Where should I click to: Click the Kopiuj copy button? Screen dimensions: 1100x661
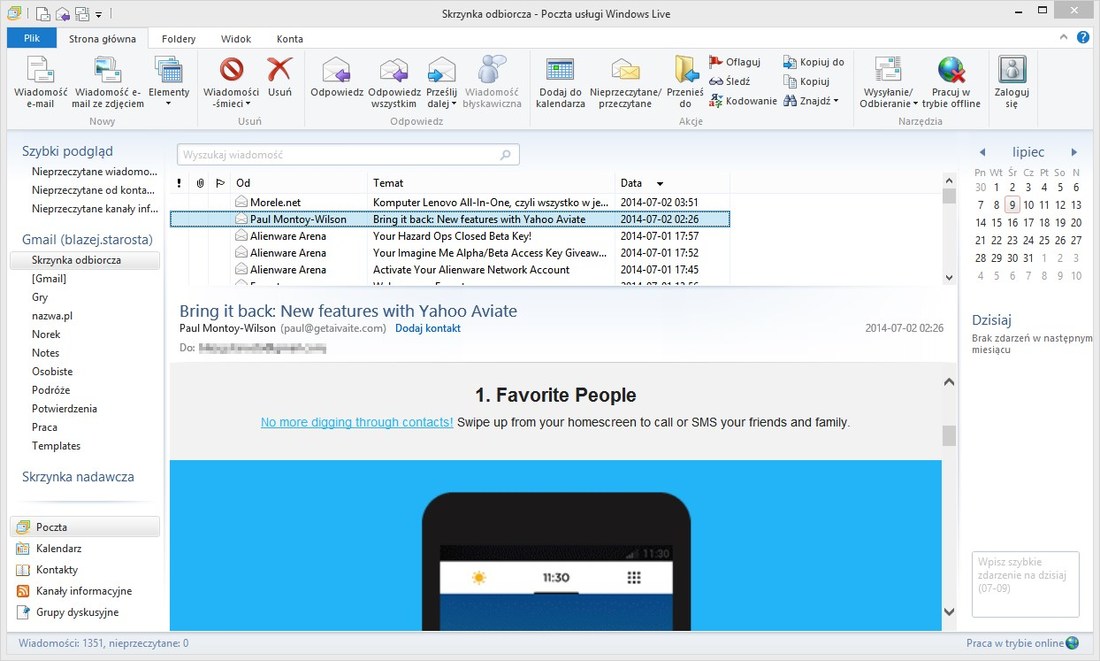pos(806,81)
